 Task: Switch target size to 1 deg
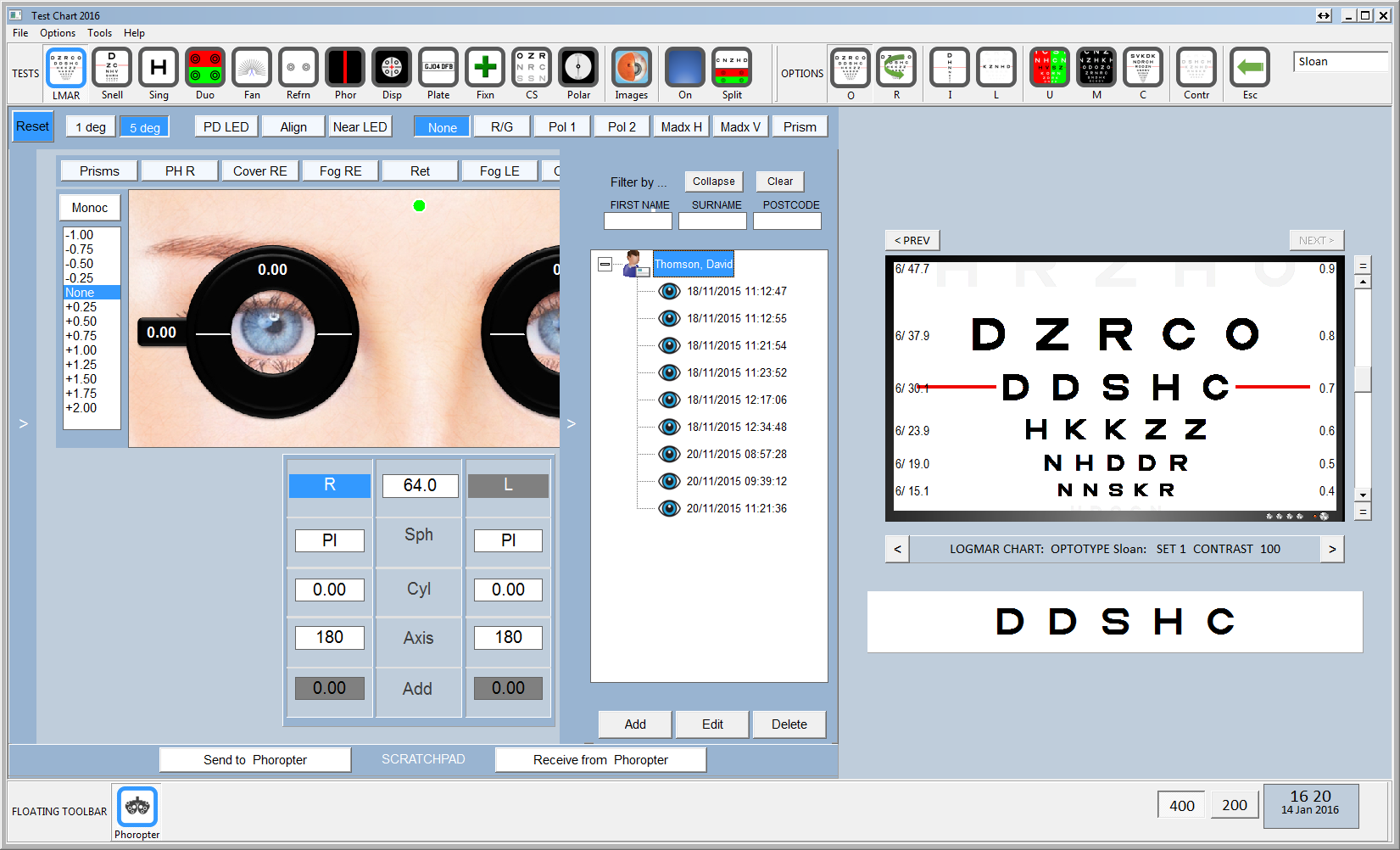coord(91,127)
